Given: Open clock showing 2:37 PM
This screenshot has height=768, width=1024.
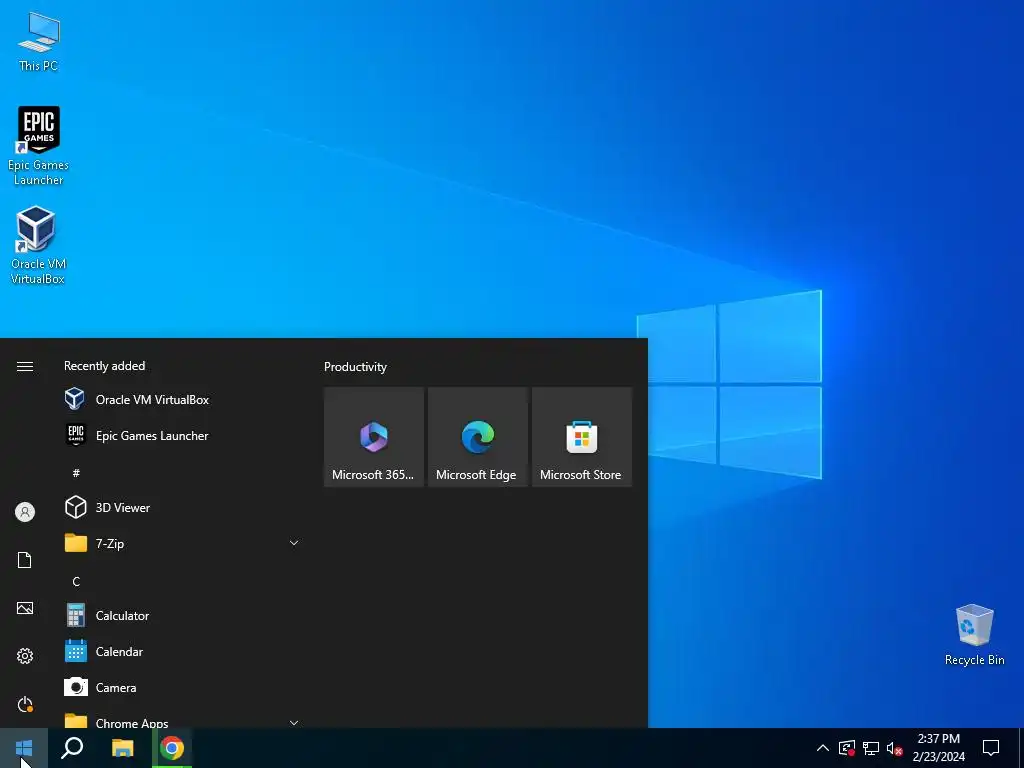Looking at the screenshot, I should [x=938, y=748].
